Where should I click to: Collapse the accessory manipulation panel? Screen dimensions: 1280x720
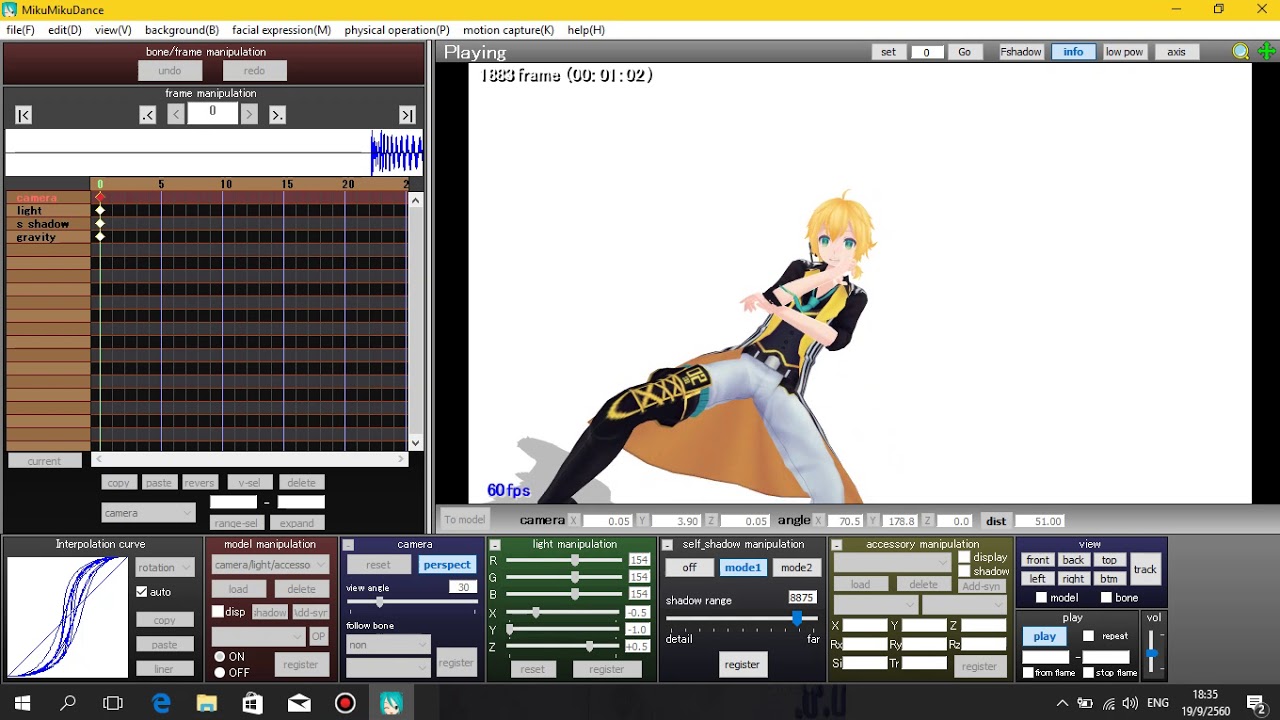tap(837, 545)
